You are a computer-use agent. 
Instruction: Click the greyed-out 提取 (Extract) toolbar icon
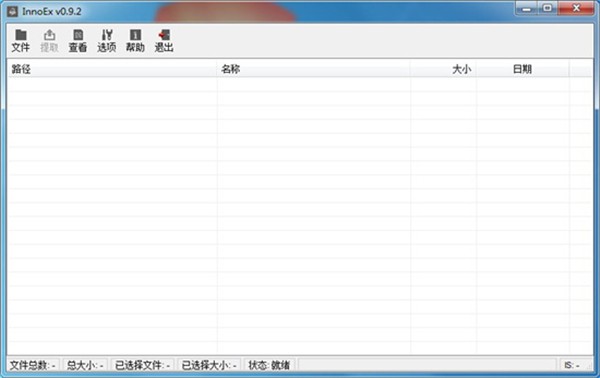coord(49,41)
